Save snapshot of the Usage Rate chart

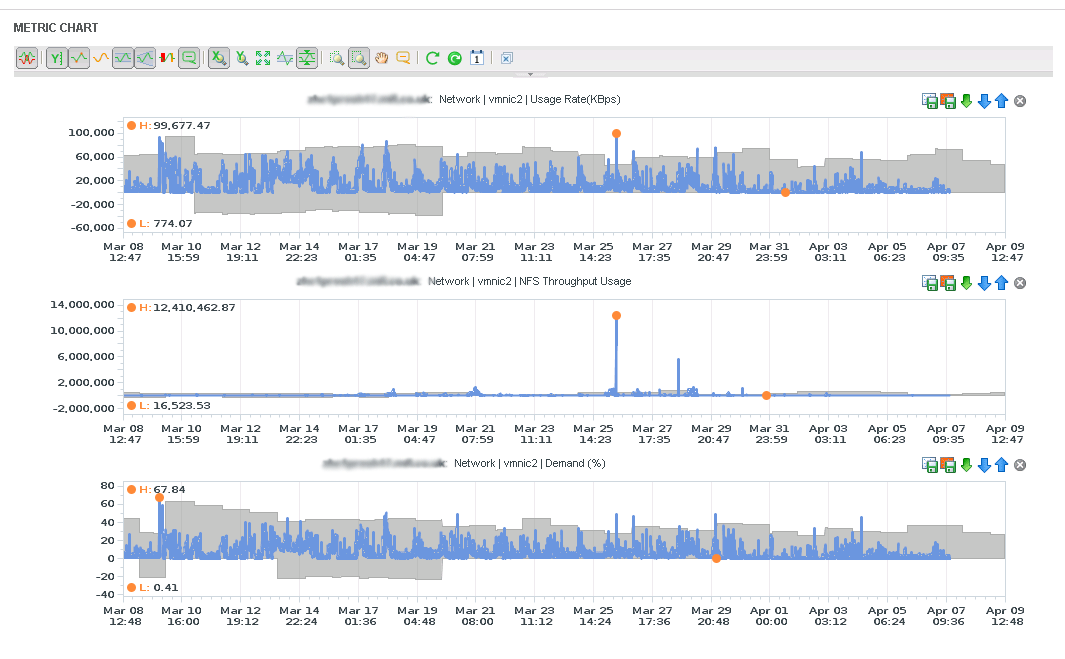click(930, 101)
